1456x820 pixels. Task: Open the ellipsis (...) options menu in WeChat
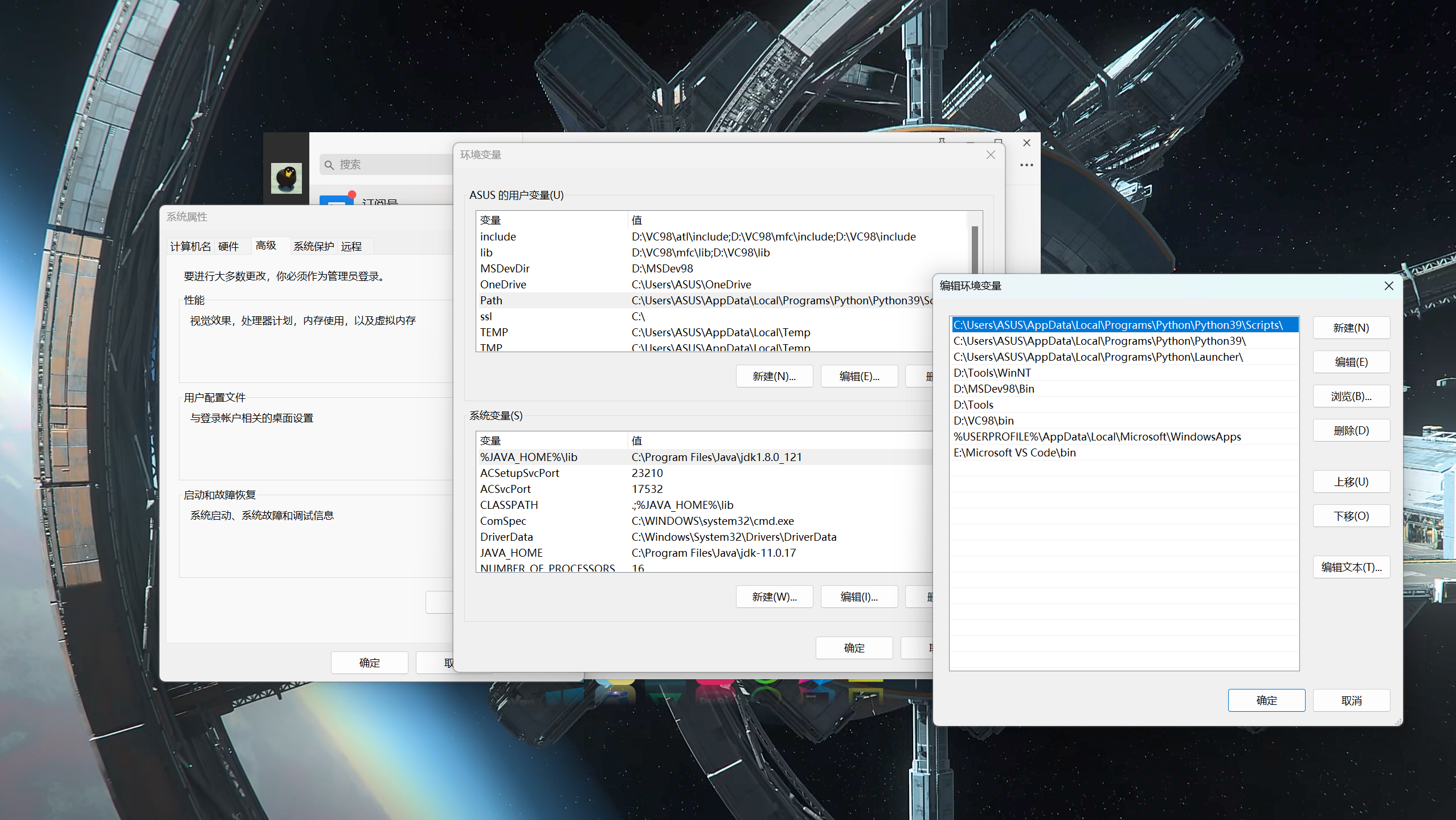coord(1026,165)
